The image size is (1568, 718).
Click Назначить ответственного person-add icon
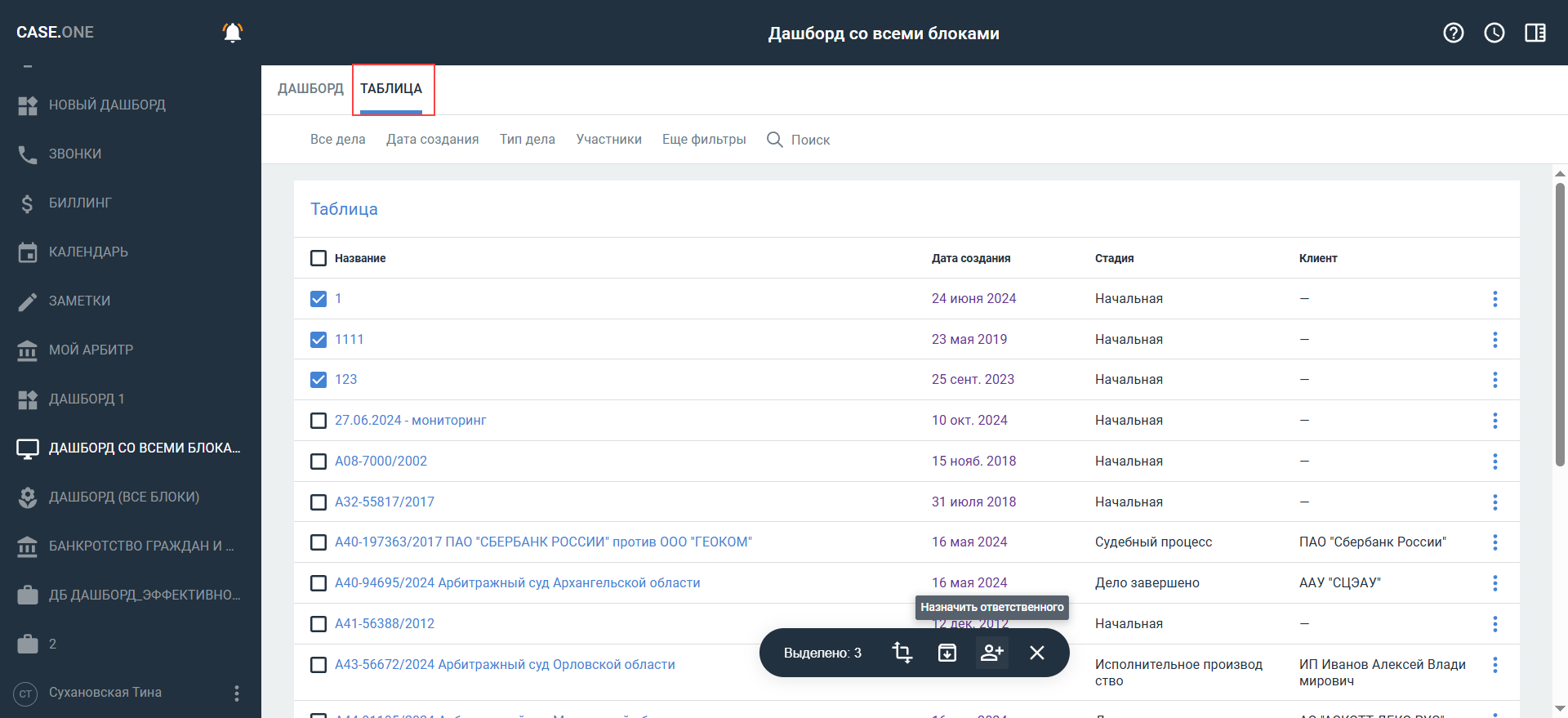(x=992, y=653)
